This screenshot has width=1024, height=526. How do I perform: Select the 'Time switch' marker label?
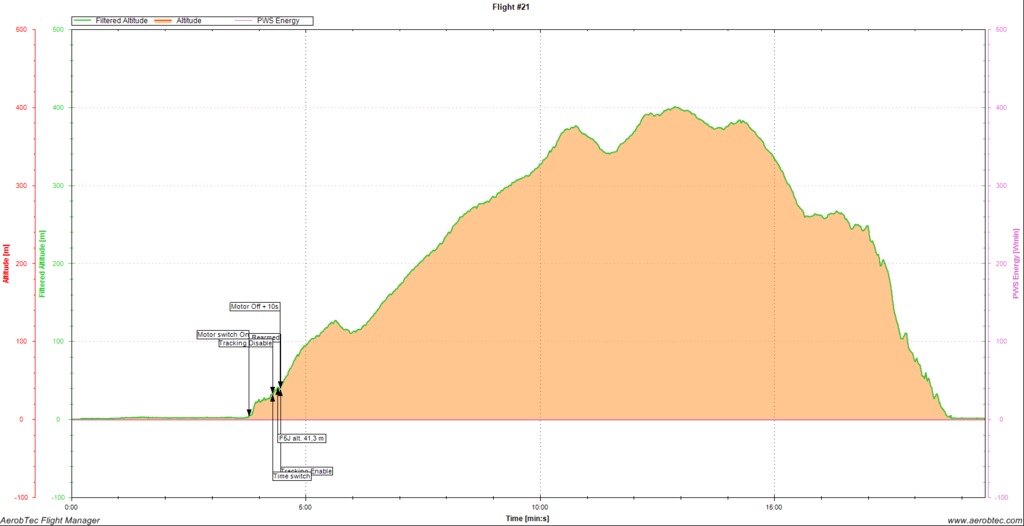[292, 476]
